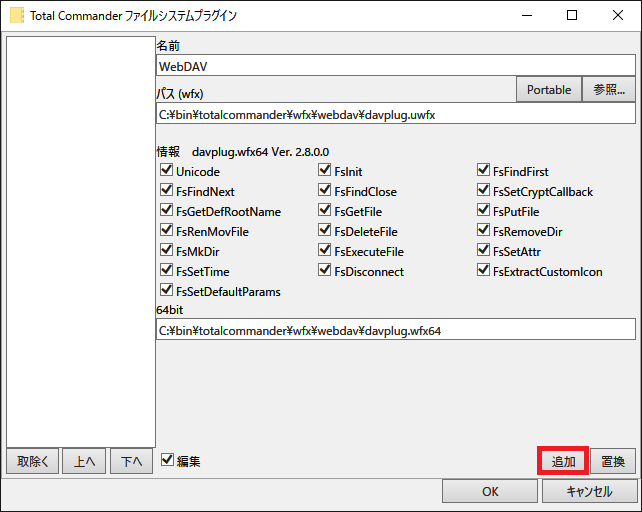This screenshot has height=512, width=642.
Task: Toggle the Unicode checkbox
Action: (x=166, y=170)
